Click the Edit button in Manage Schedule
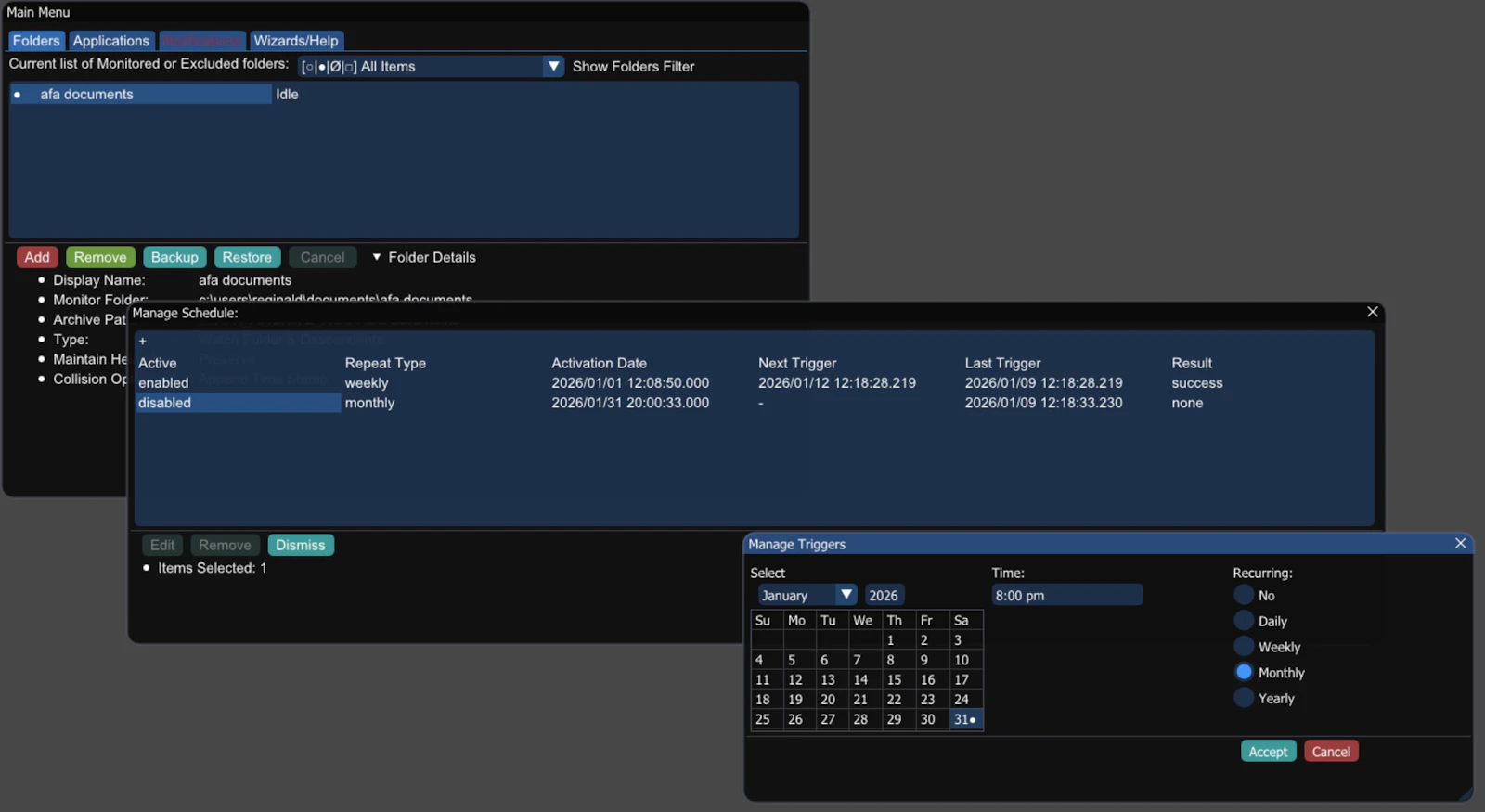The width and height of the screenshot is (1485, 812). pos(162,546)
